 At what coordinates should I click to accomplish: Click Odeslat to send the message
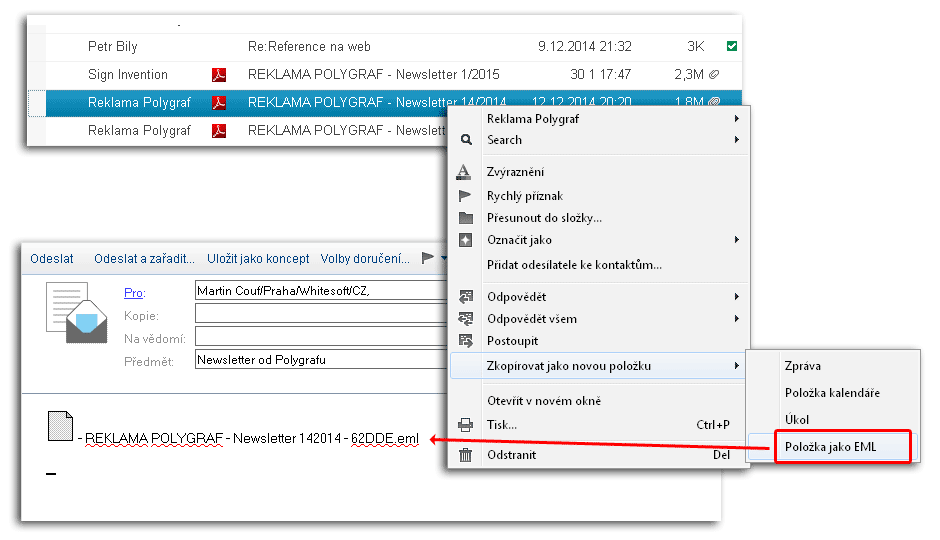(x=52, y=259)
